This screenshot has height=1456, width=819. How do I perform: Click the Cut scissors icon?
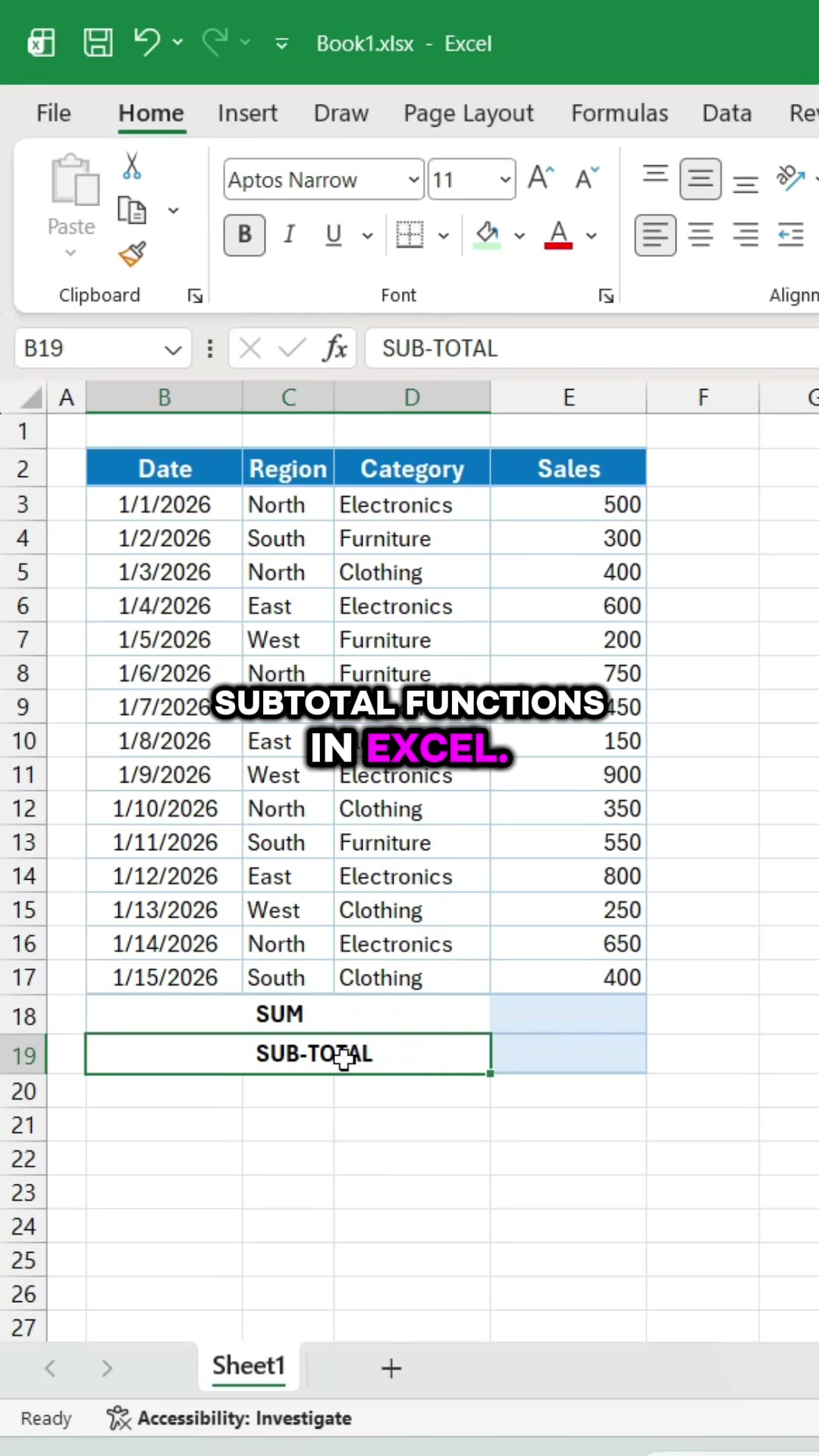[x=132, y=165]
